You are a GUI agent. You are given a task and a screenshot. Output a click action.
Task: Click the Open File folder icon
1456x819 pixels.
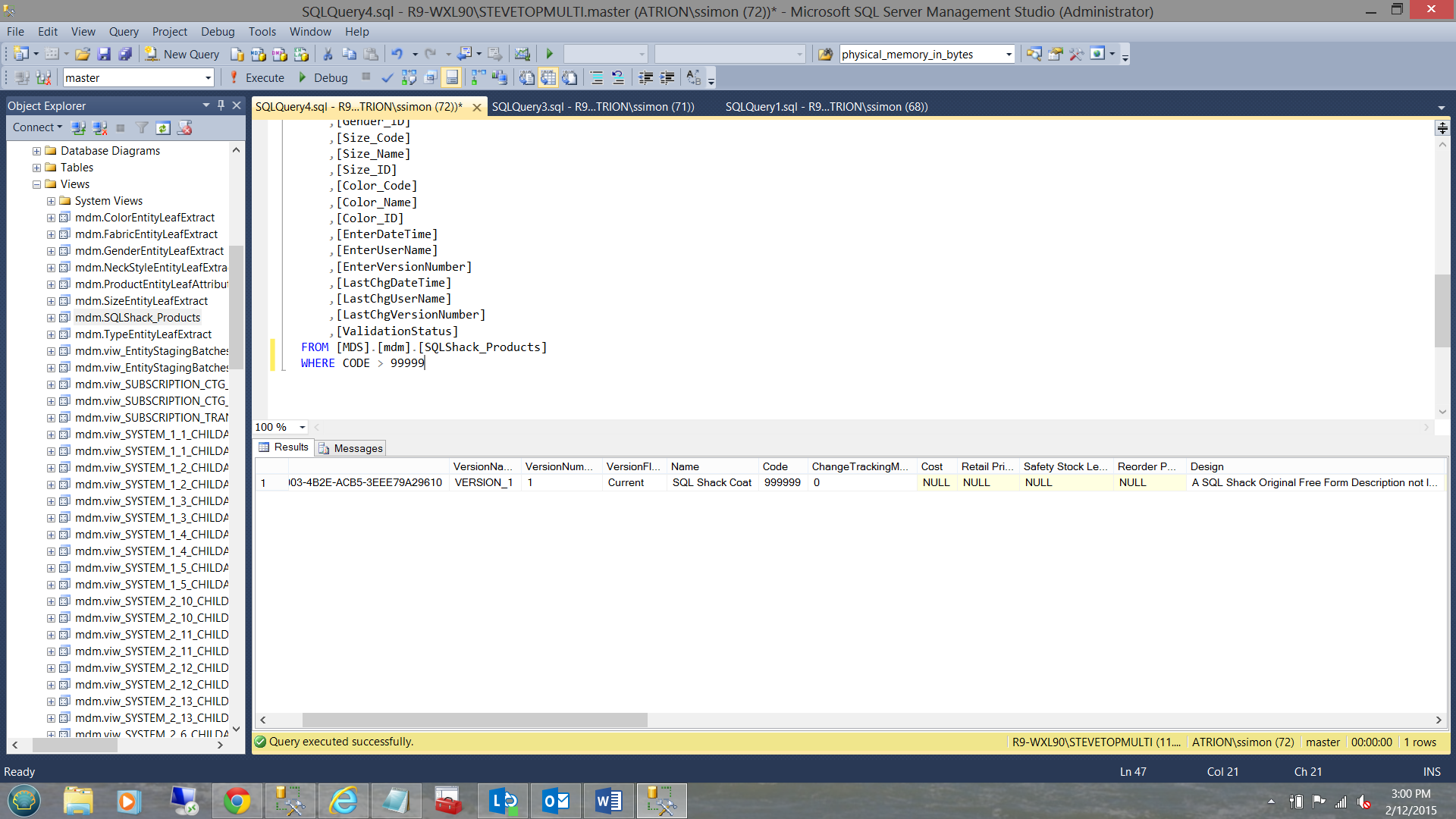(x=83, y=54)
